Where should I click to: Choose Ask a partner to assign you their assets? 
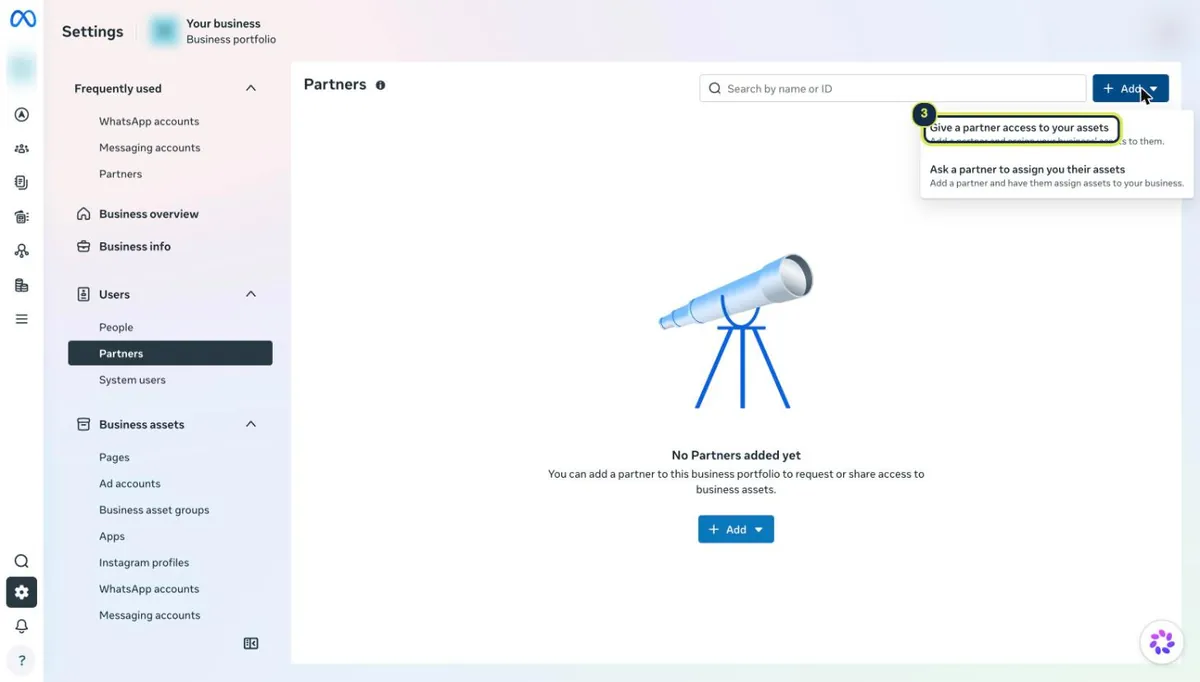point(1056,176)
